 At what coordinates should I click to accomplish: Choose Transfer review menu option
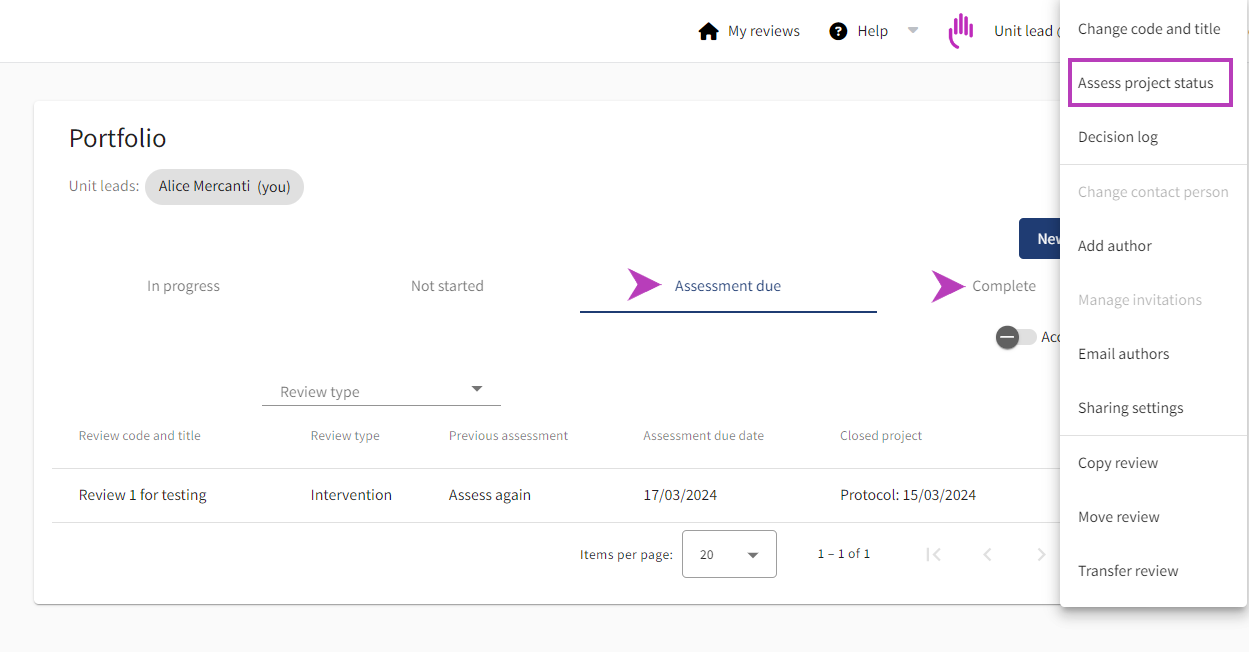(1128, 571)
